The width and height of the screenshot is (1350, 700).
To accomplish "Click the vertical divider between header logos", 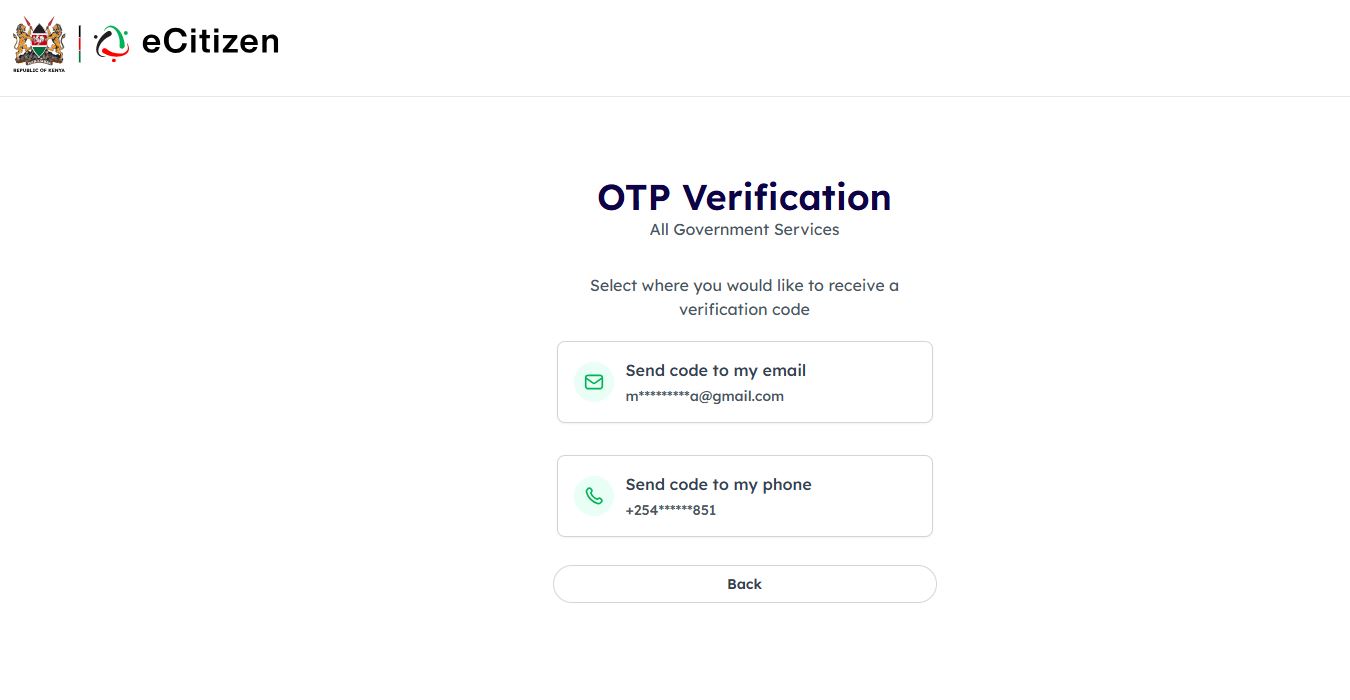I will [80, 43].
